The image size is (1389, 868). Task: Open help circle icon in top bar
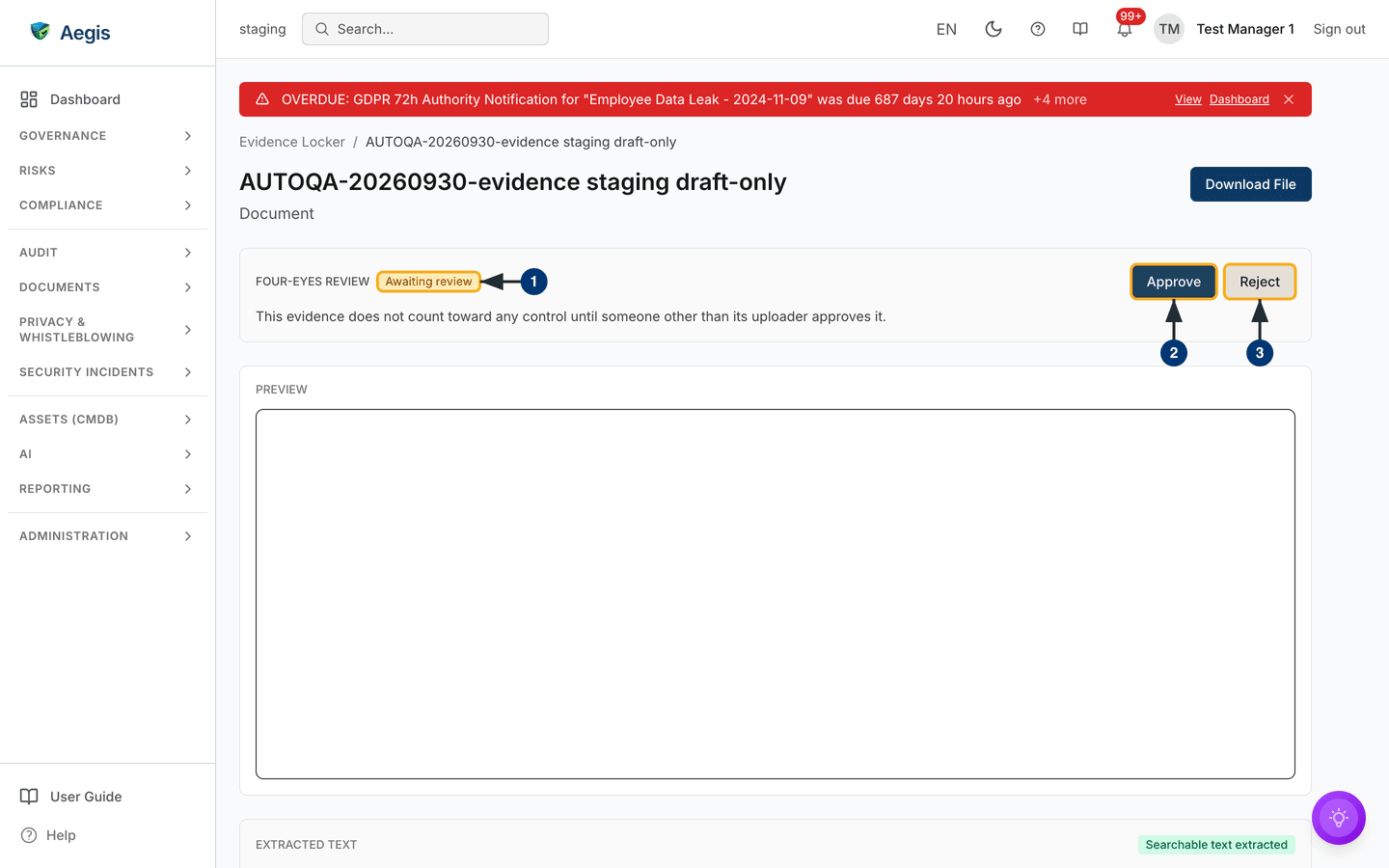tap(1038, 29)
